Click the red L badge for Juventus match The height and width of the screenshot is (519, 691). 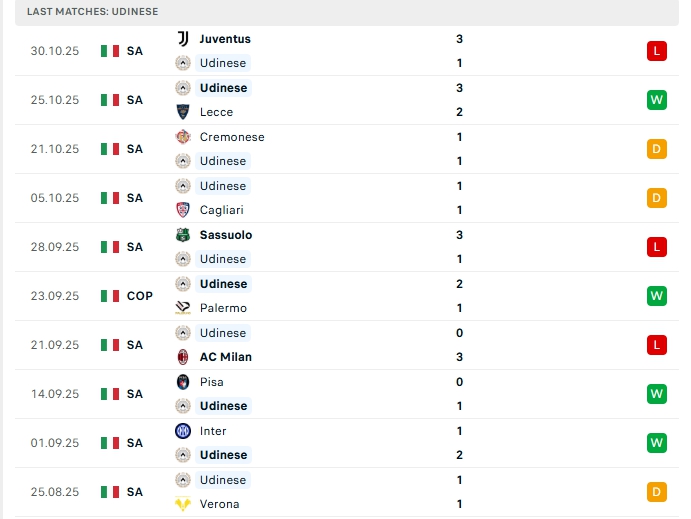[x=656, y=51]
